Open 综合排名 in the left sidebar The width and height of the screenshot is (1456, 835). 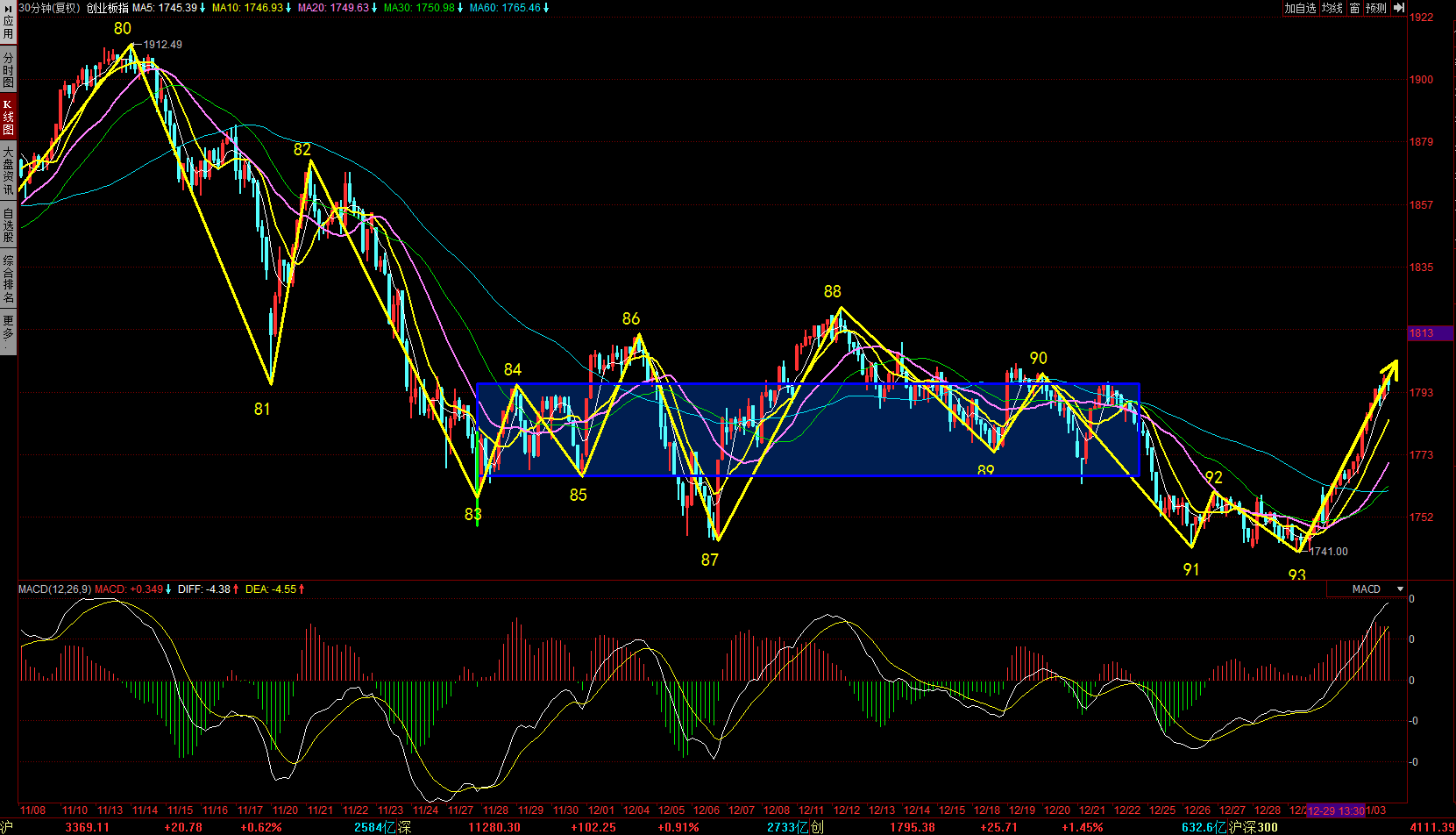pos(8,279)
